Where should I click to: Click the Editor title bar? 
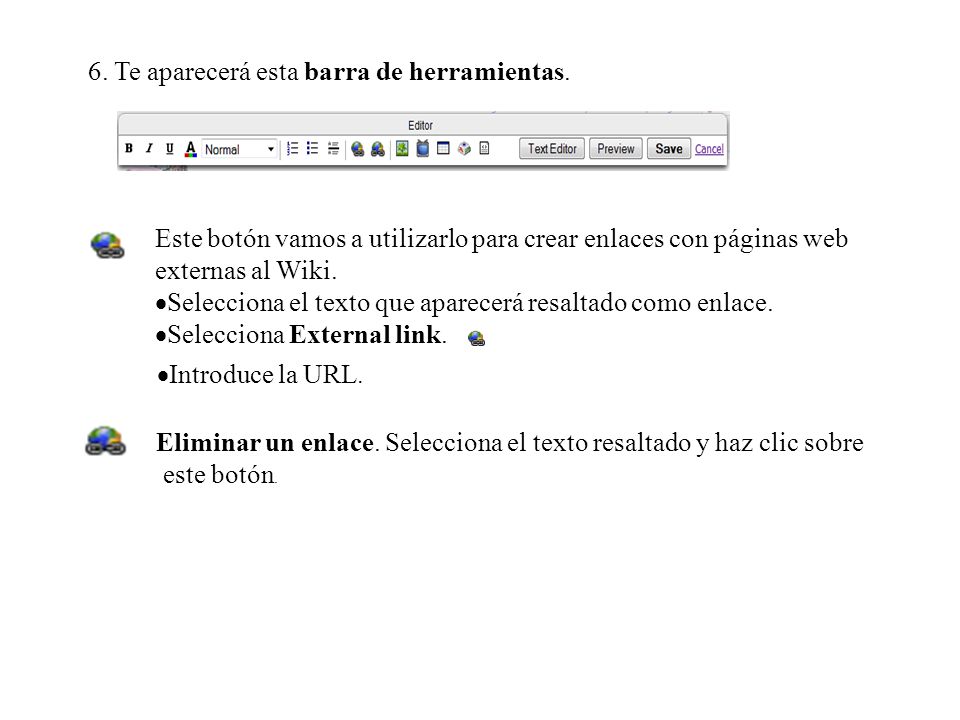pos(422,125)
